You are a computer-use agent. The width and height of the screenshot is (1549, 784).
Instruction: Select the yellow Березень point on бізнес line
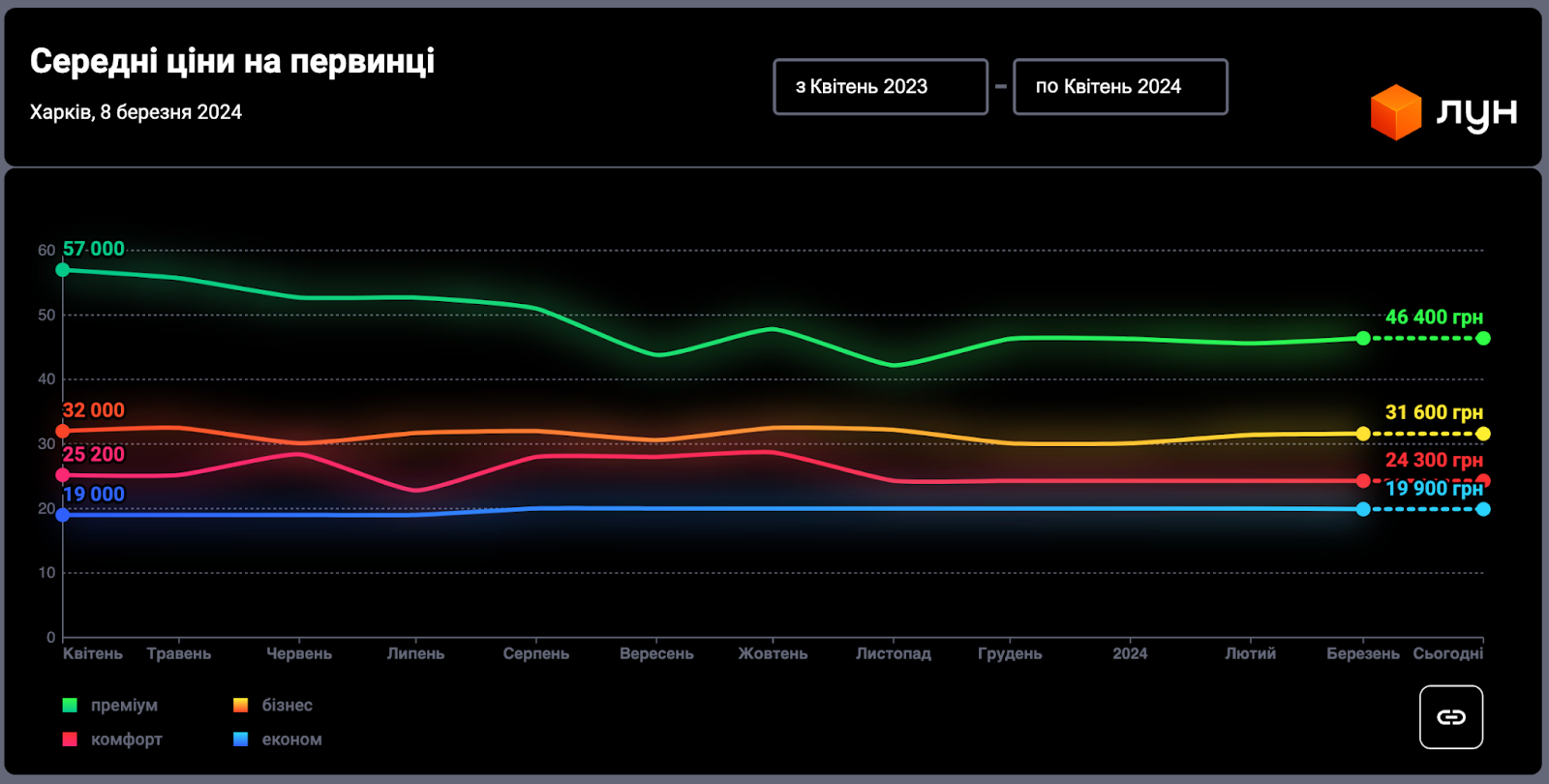1363,434
